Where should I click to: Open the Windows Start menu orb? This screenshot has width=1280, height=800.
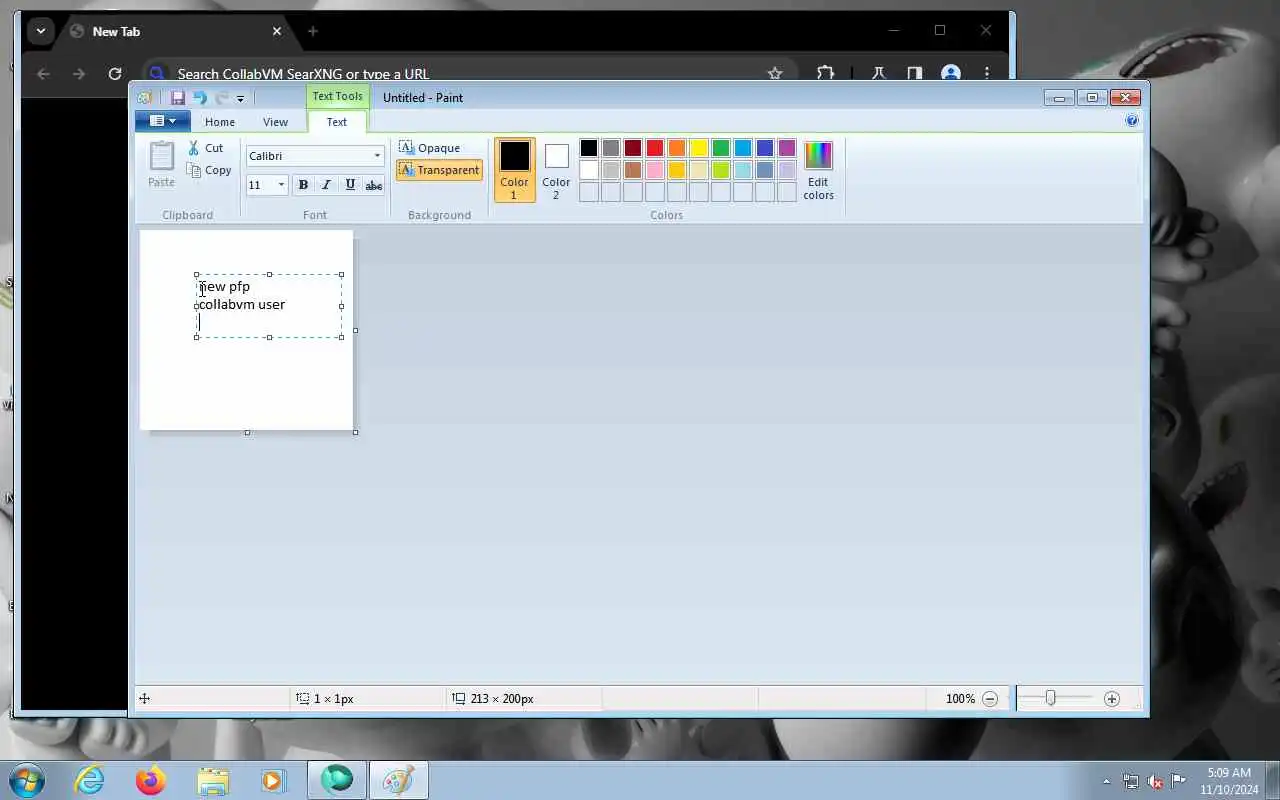[x=26, y=780]
